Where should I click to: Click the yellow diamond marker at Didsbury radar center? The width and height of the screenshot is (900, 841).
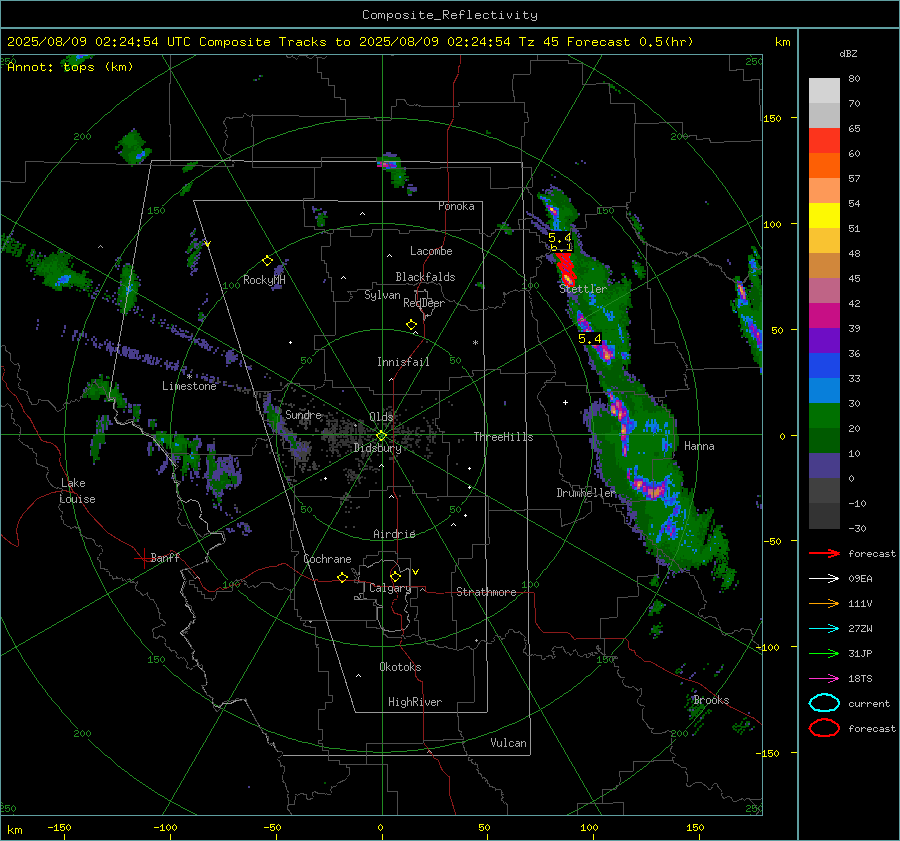tap(382, 435)
